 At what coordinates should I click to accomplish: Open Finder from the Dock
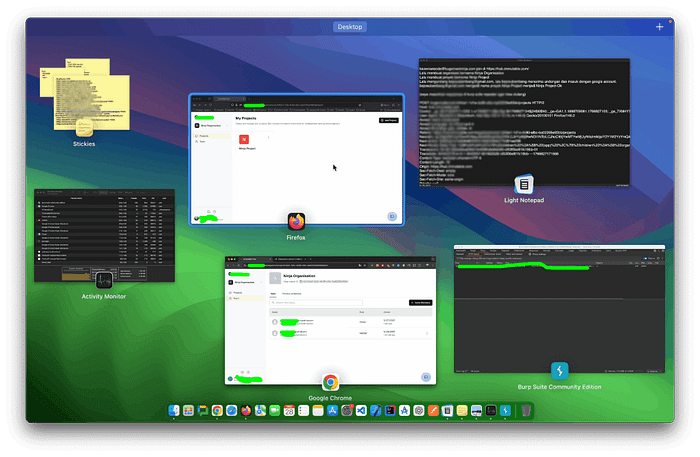point(174,411)
